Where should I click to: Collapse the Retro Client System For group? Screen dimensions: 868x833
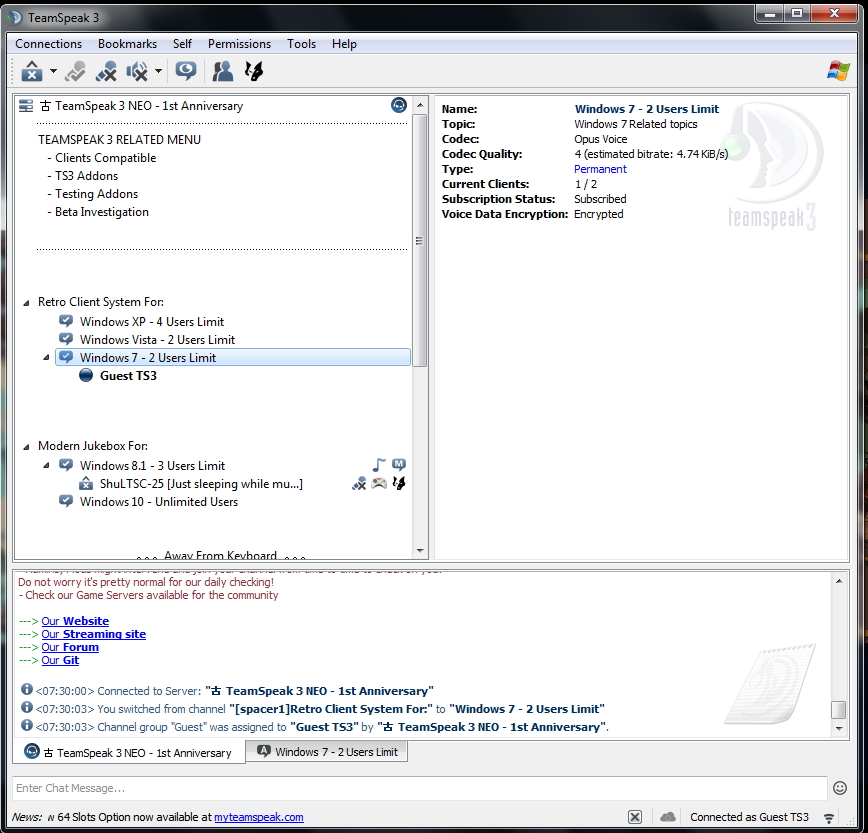pyautogui.click(x=26, y=303)
